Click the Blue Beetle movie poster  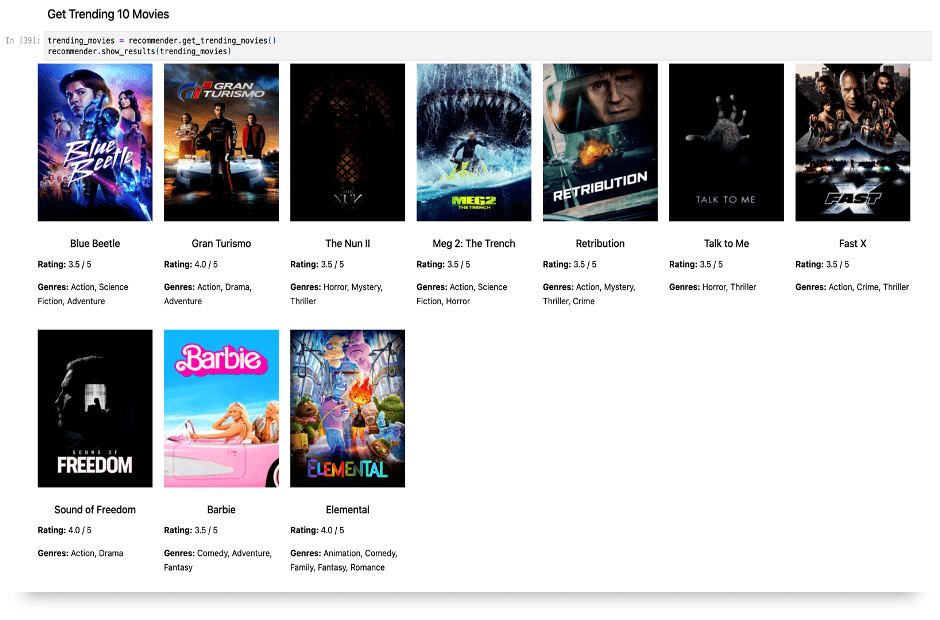[x=95, y=142]
